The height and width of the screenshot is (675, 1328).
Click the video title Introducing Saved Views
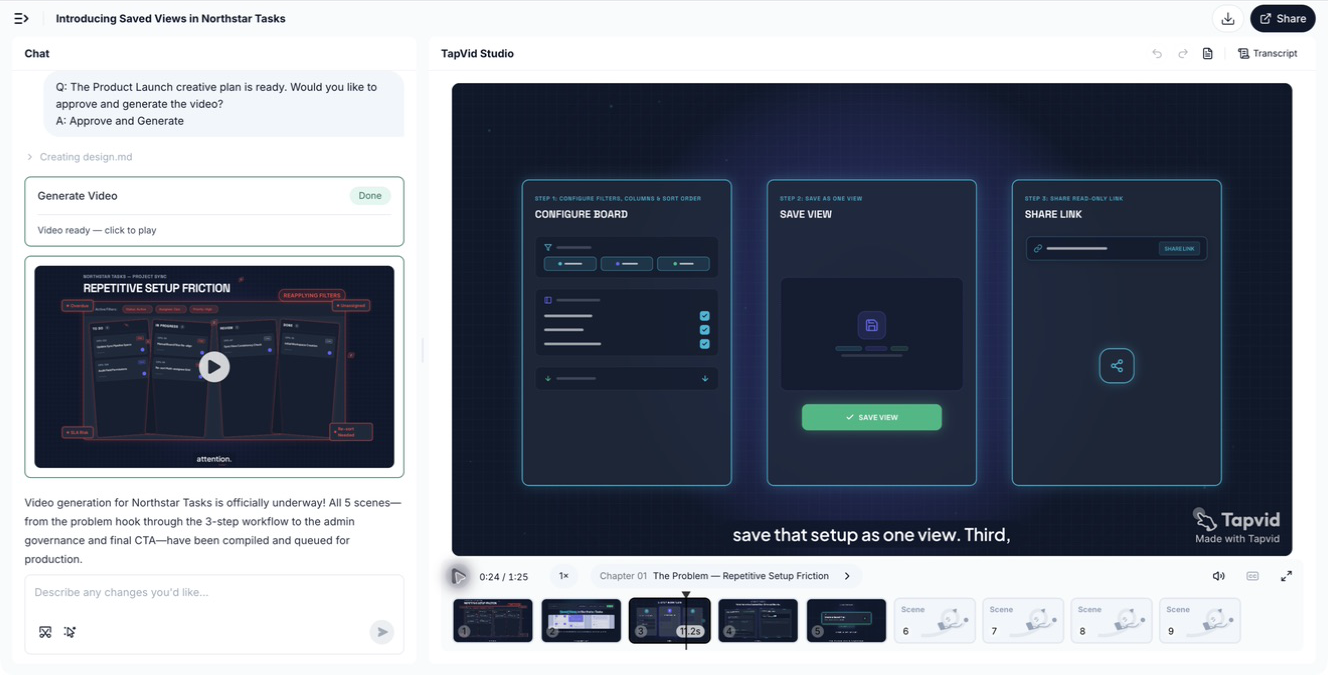tap(170, 18)
